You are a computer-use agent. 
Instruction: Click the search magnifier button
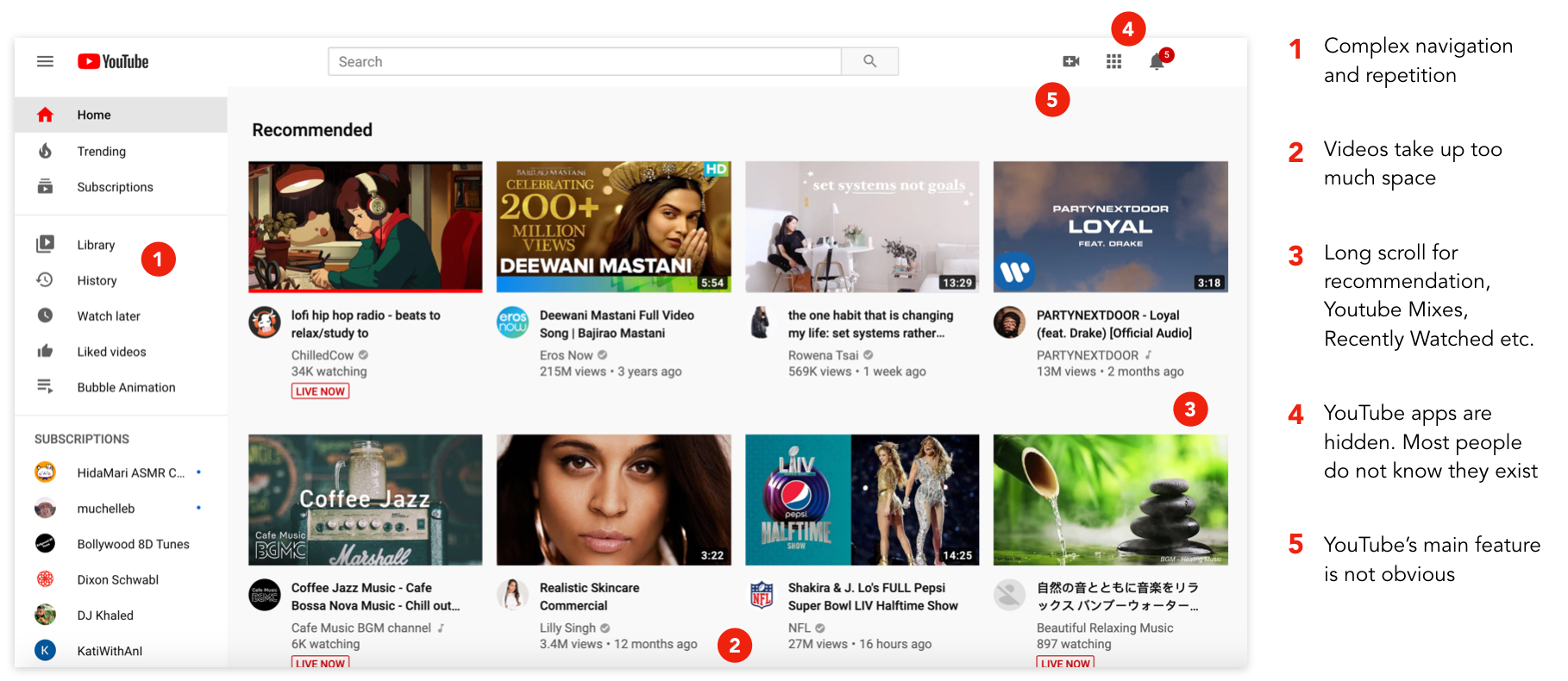[x=870, y=61]
